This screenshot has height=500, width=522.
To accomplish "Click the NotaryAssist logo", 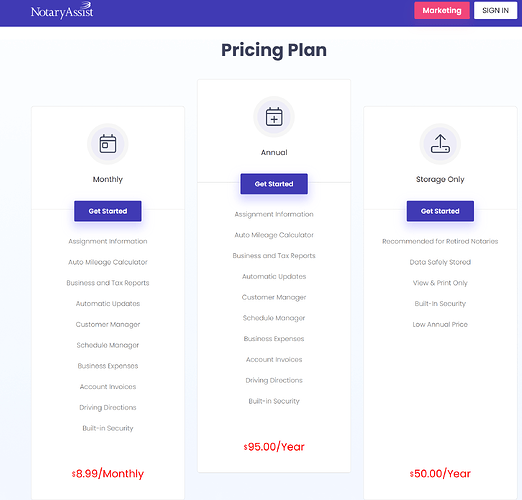I will click(62, 10).
